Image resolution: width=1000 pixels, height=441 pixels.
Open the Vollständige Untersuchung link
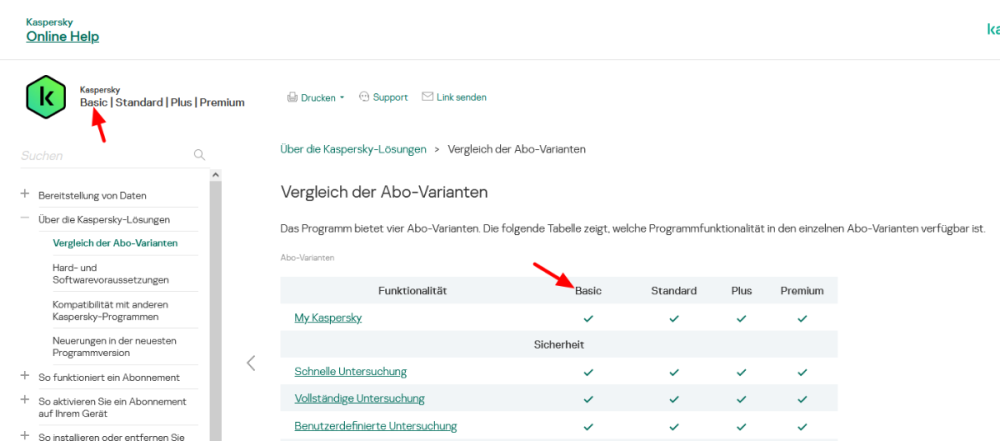[359, 399]
